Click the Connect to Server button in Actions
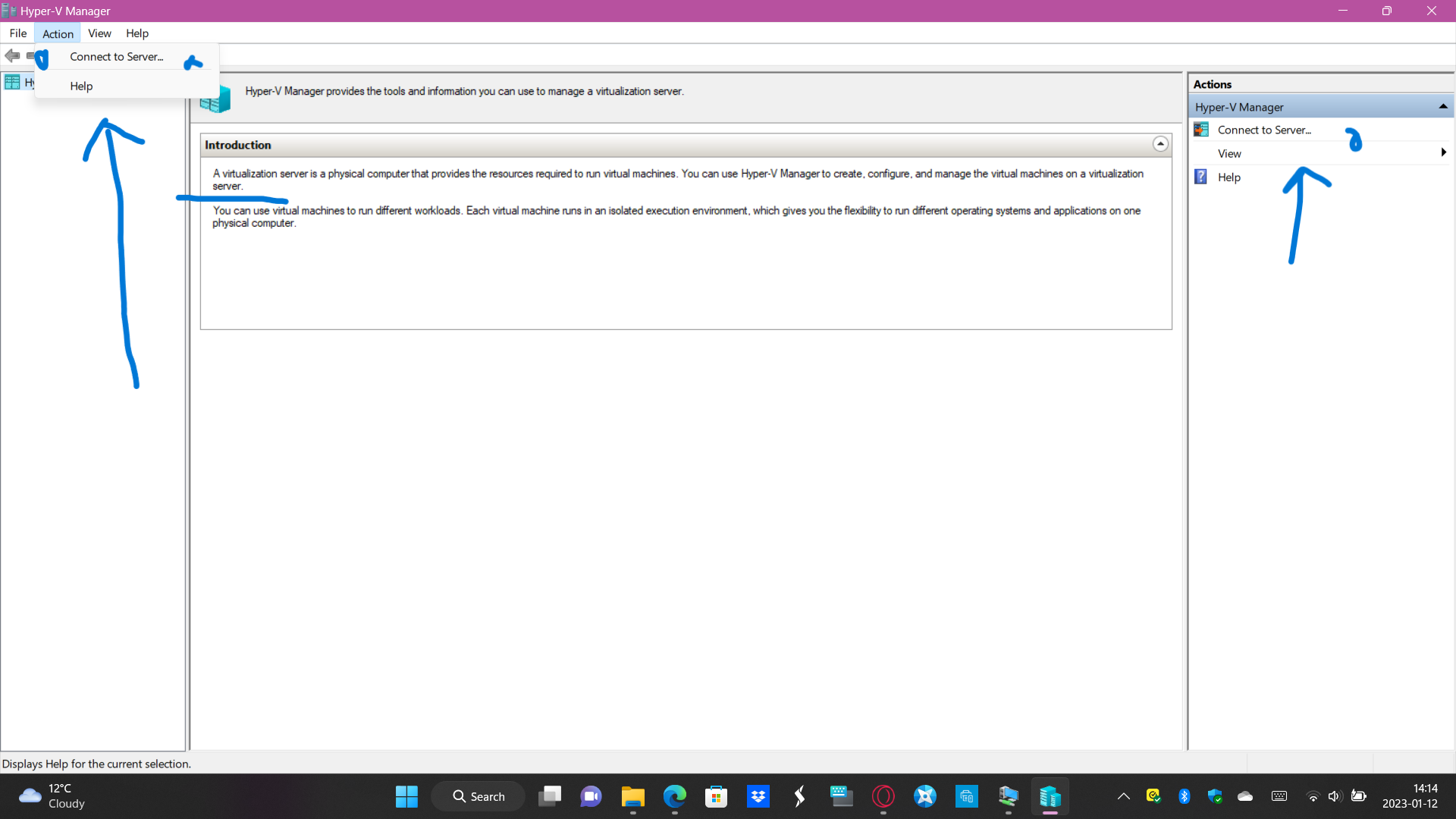 pos(1264,129)
